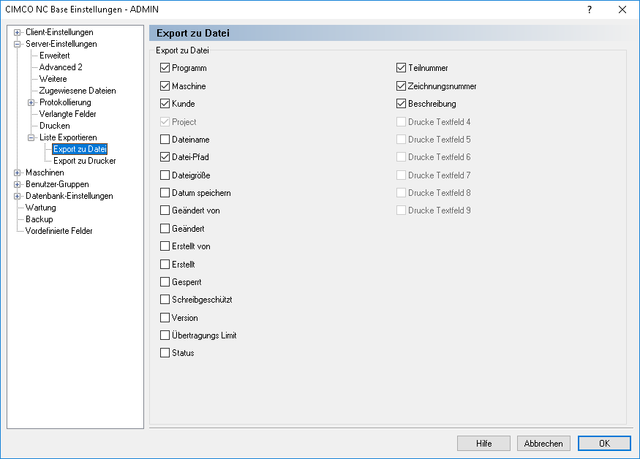Image resolution: width=640 pixels, height=459 pixels.
Task: Select Vordefinierte Felder tree item
Action: (58, 231)
